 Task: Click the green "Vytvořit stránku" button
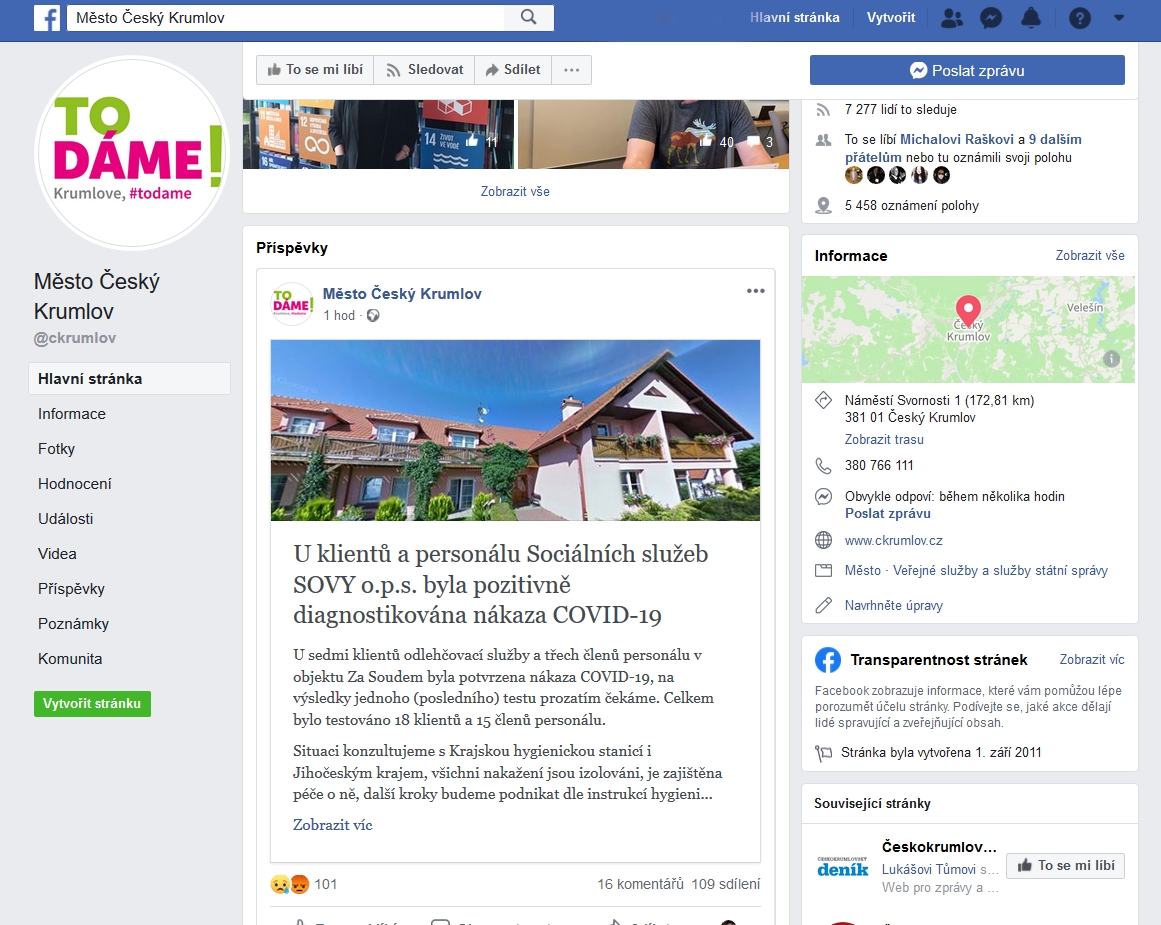pos(93,704)
